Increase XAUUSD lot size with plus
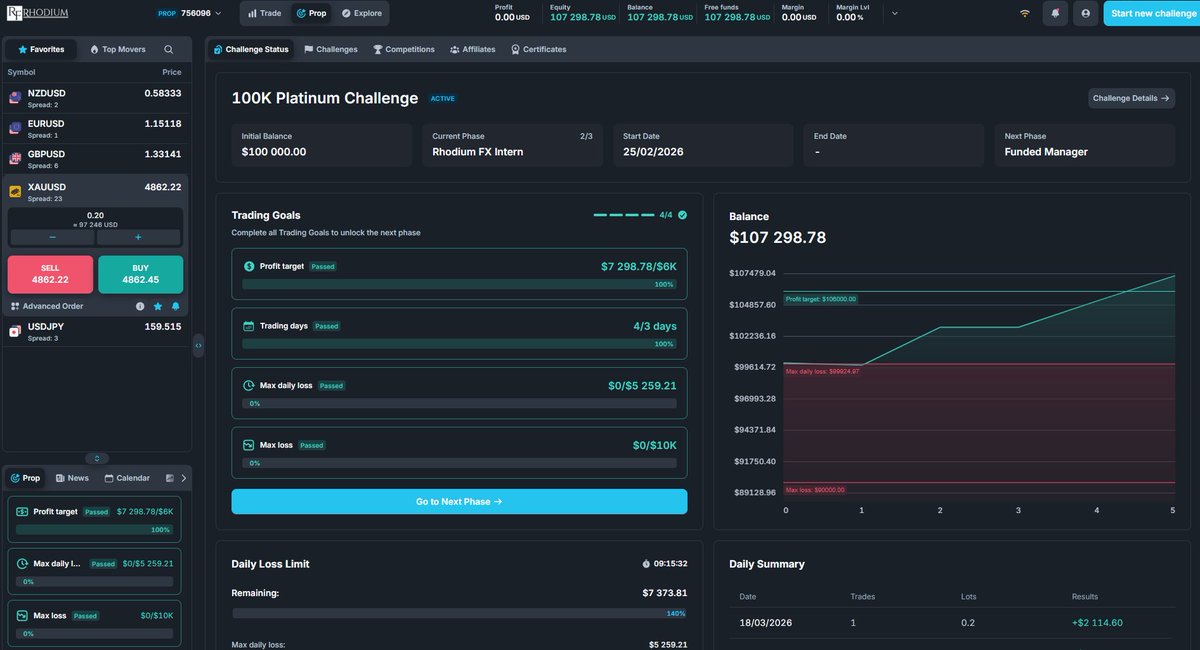Image resolution: width=1200 pixels, height=650 pixels. (138, 237)
